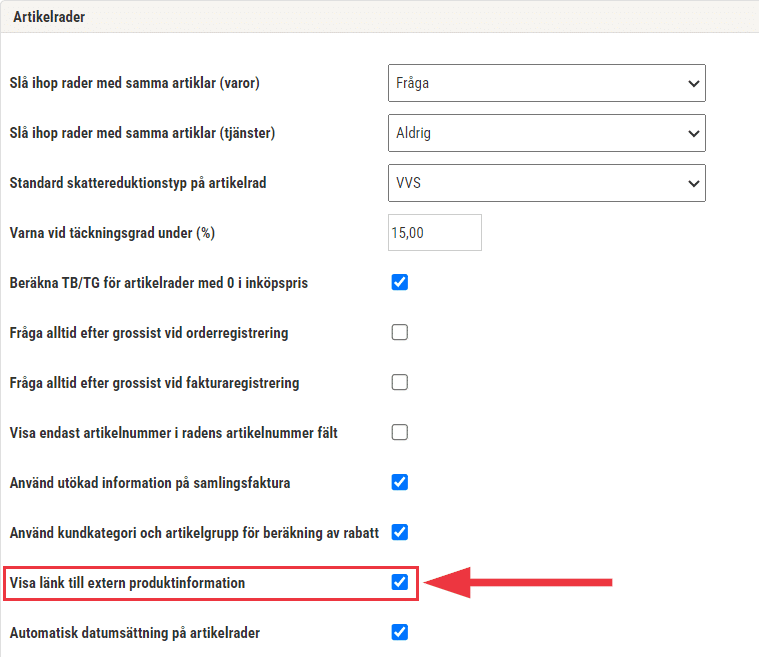Disable 'Använd utökad information på samlingsfaktura'
This screenshot has height=657, width=759.
click(400, 482)
